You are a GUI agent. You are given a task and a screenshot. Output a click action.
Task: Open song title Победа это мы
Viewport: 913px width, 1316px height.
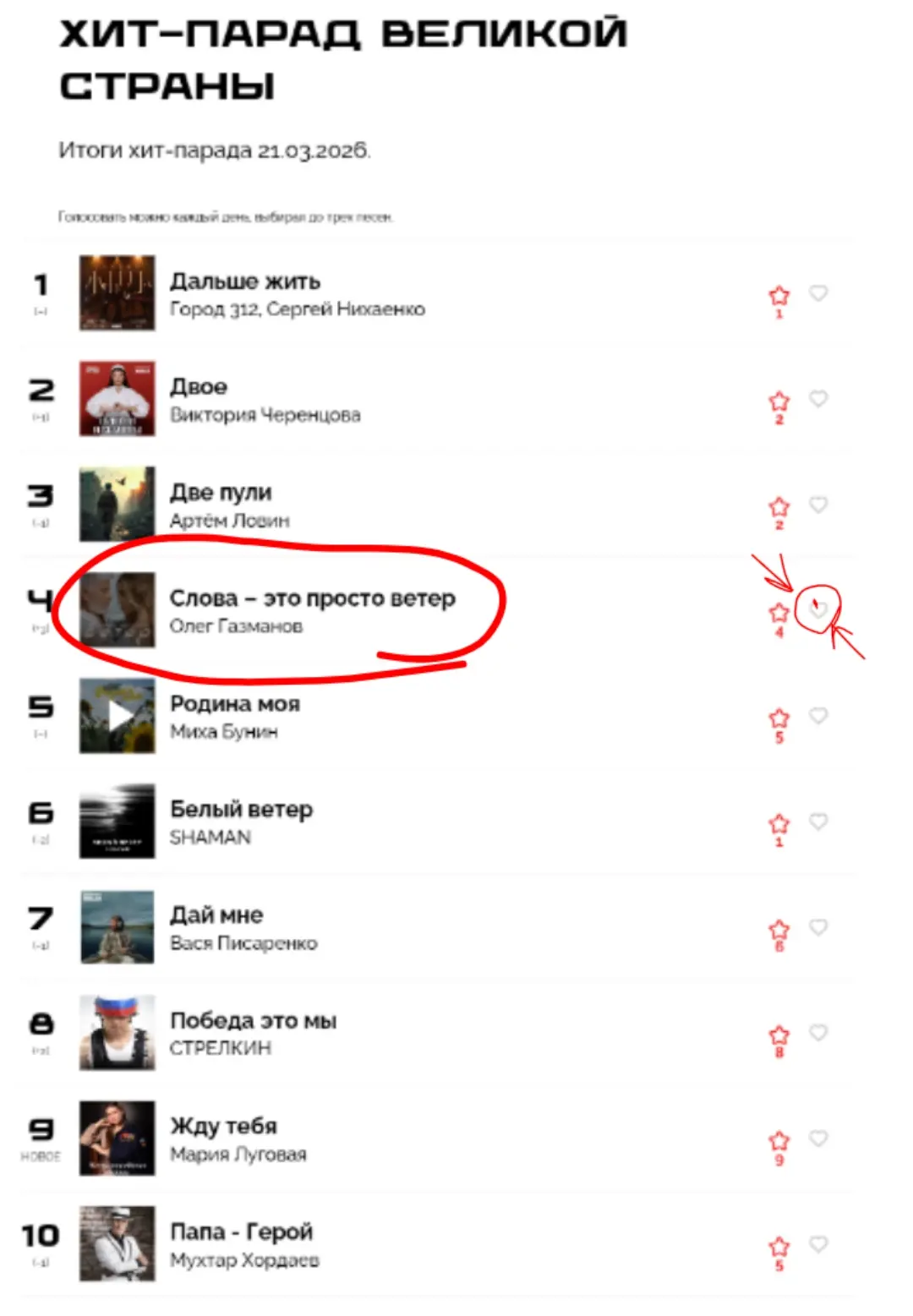coord(254,1021)
